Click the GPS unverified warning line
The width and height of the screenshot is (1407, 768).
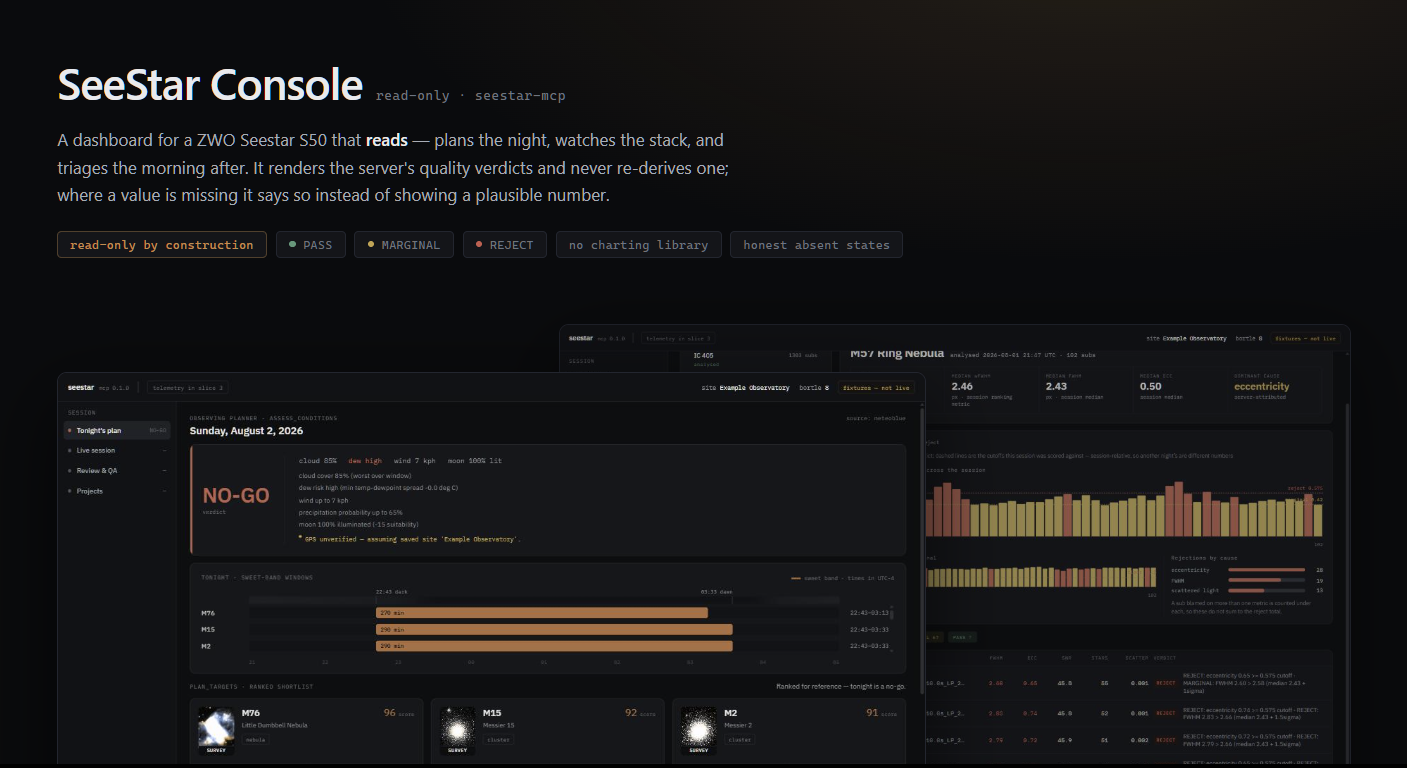click(x=410, y=539)
